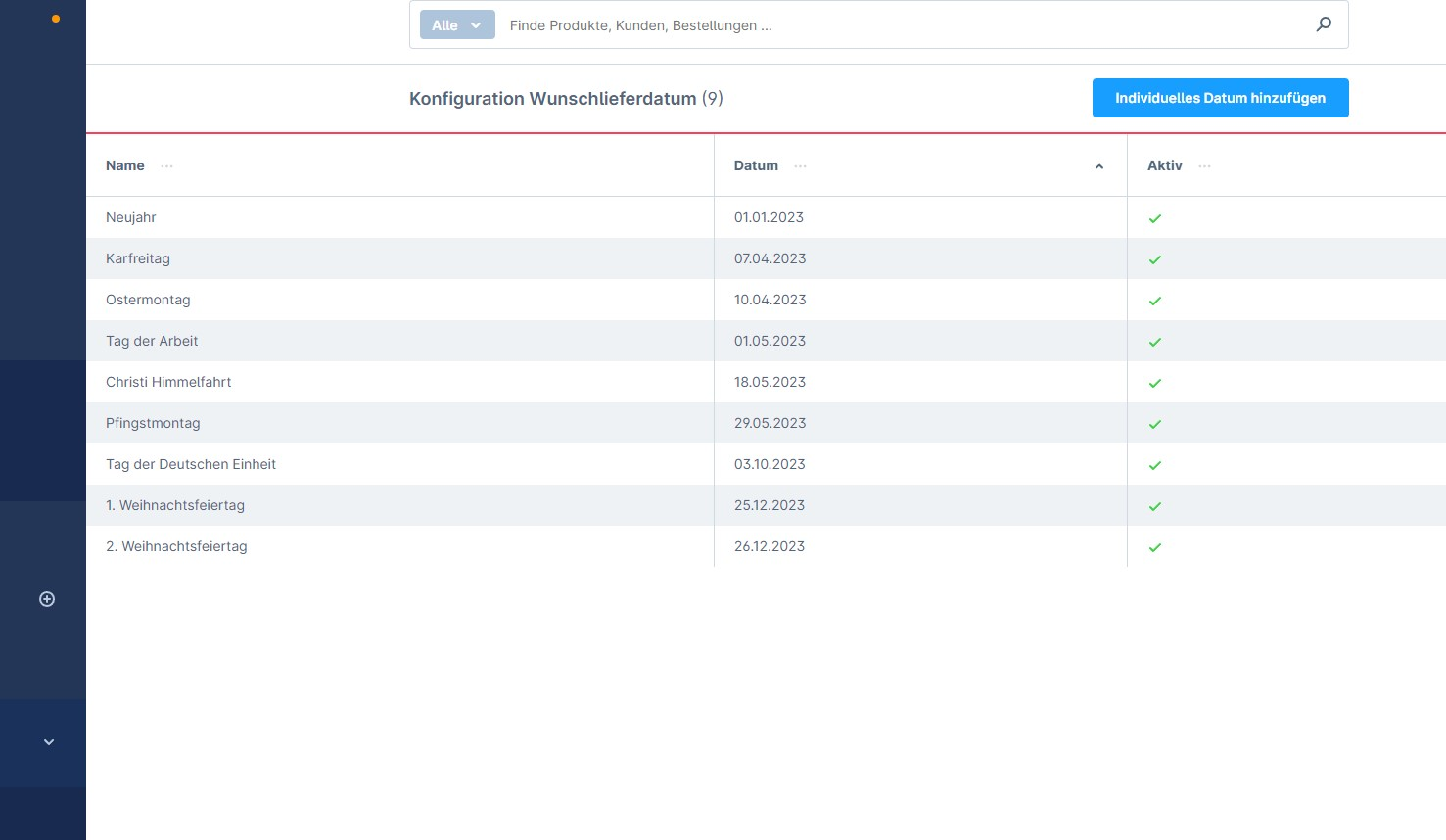Screen dimensions: 1446x840
Task: Expand the collapsed sidebar via bottom chevron
Action: click(x=48, y=741)
